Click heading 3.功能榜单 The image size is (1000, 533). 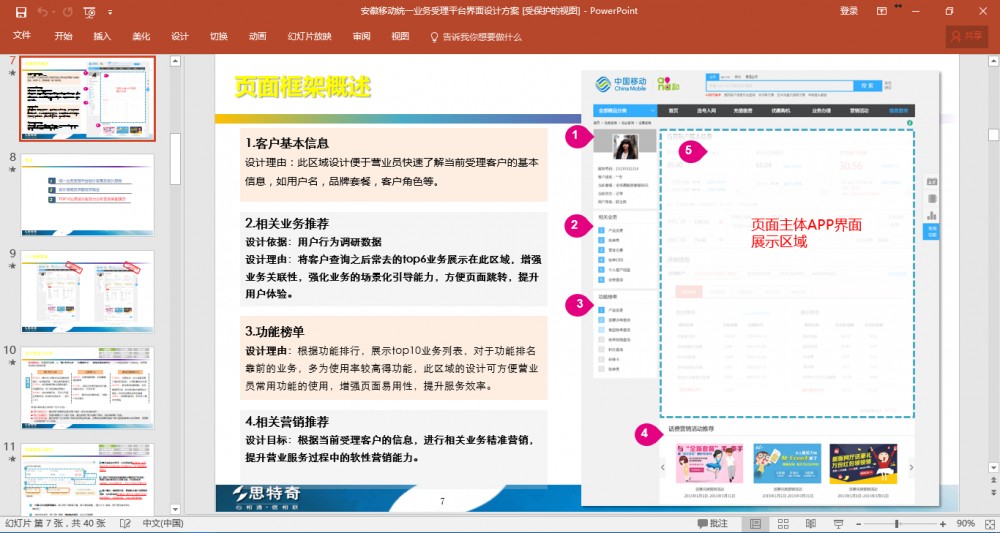tap(275, 332)
